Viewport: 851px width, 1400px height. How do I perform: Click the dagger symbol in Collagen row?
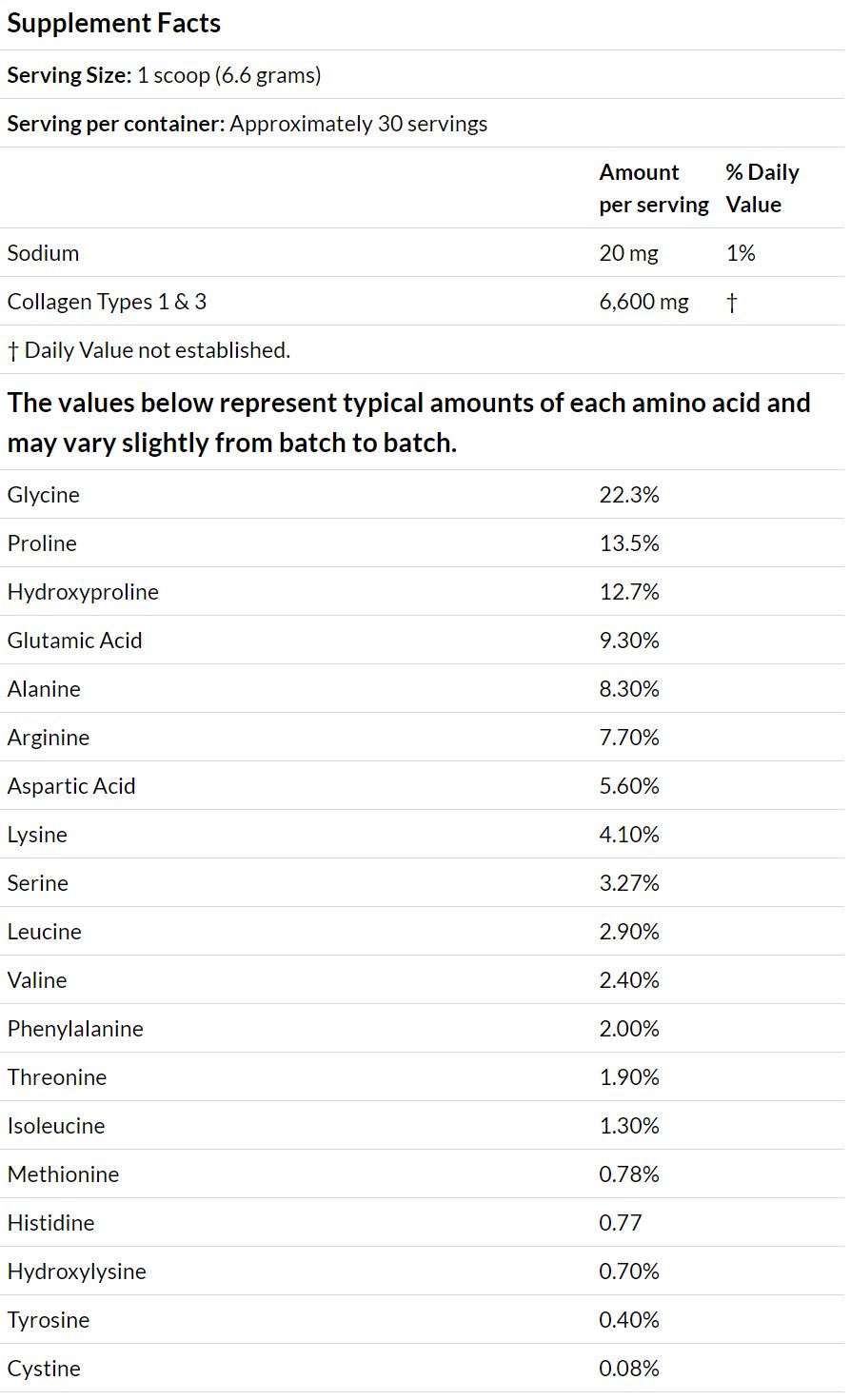tap(731, 303)
